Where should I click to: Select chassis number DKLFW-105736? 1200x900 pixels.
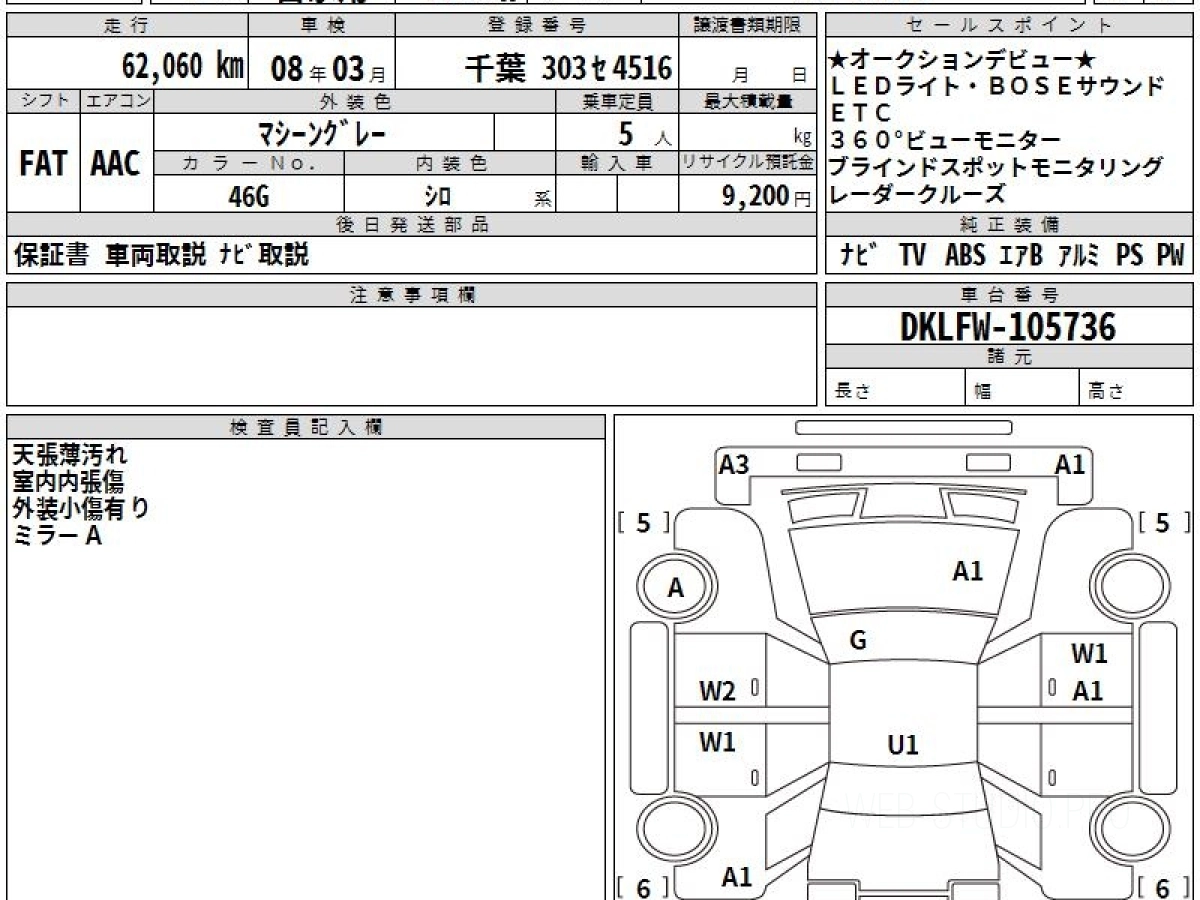pos(1008,326)
